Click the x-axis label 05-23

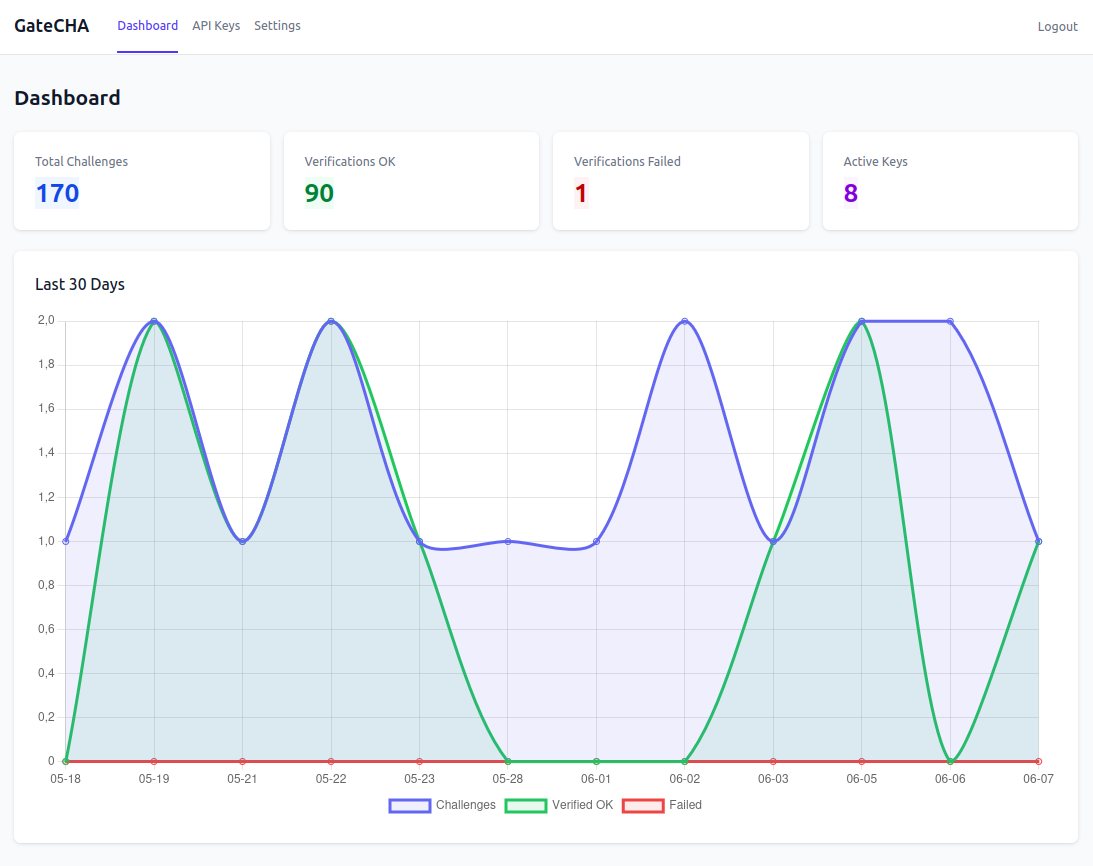point(419,779)
